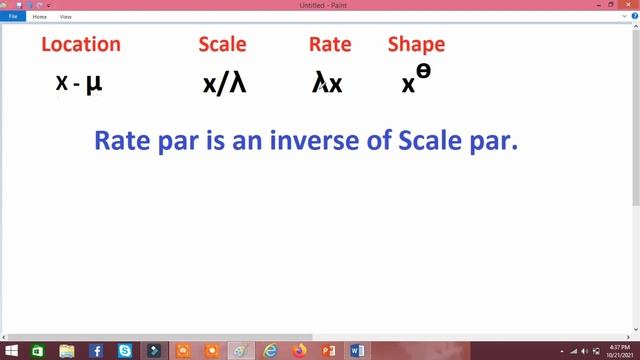Minimize the Paint window
This screenshot has width=640, height=360.
[x=598, y=5]
